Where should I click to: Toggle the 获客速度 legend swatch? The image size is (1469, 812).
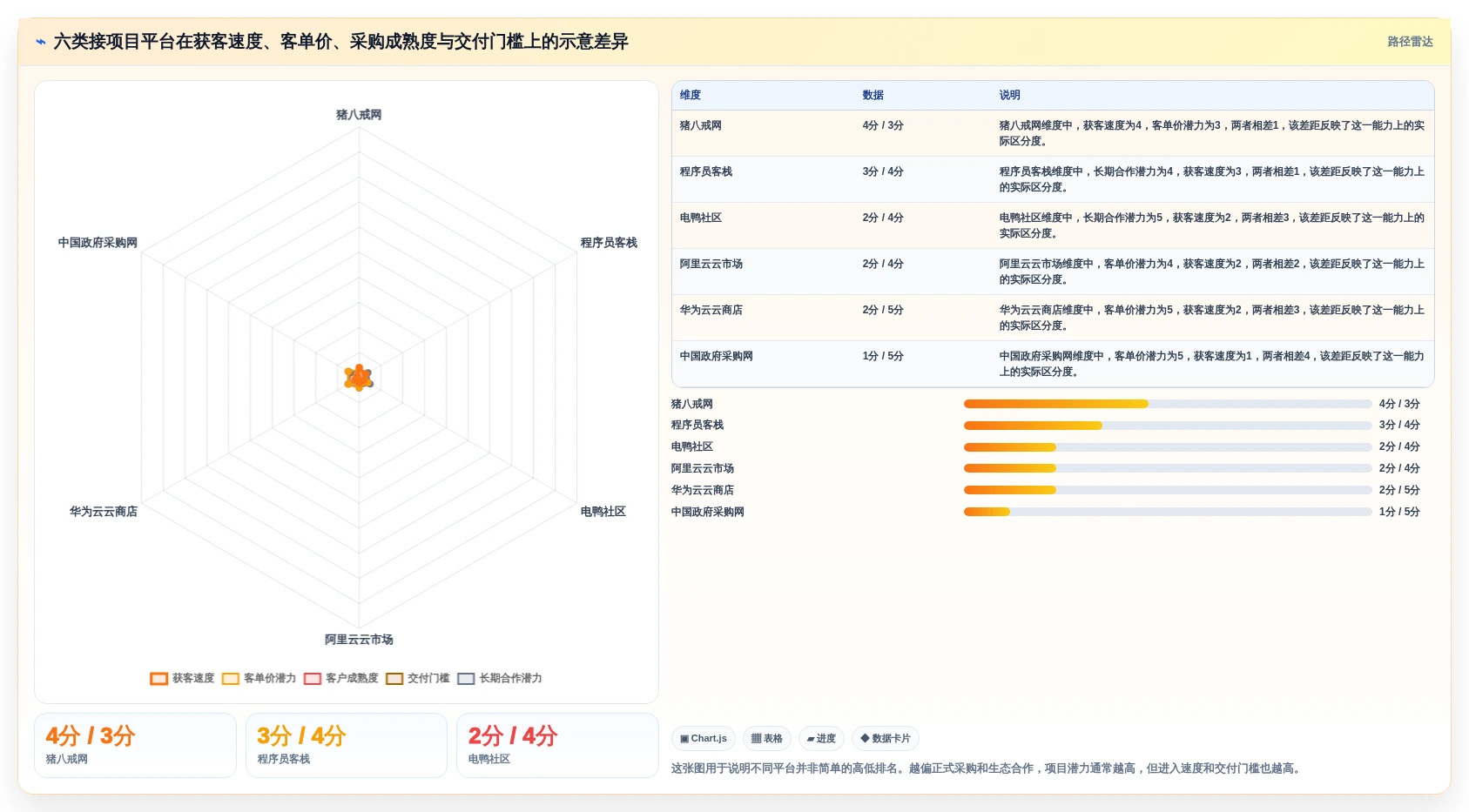(158, 679)
